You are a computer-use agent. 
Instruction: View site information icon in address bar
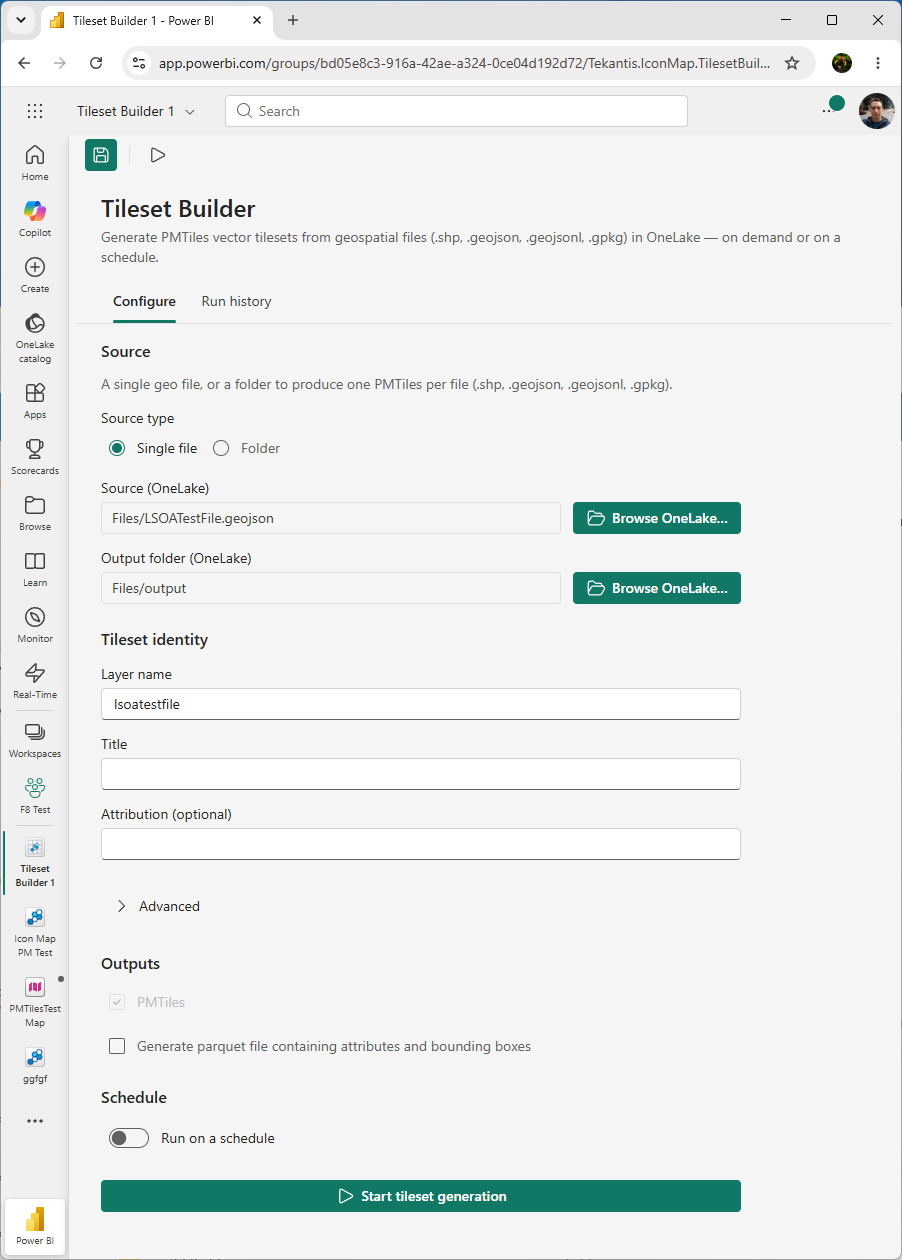click(140, 63)
